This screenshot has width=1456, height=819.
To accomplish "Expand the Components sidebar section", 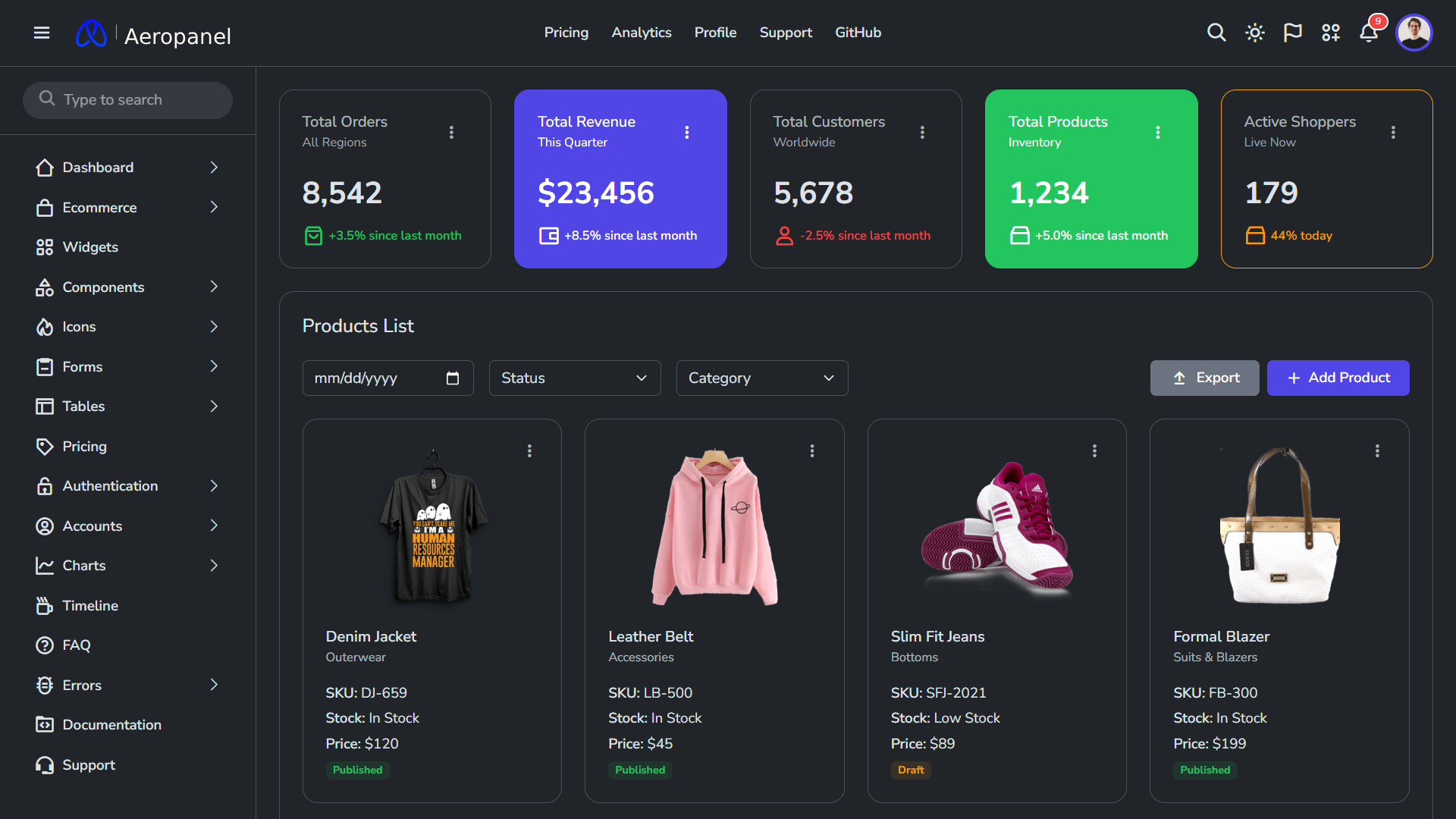I will [104, 287].
